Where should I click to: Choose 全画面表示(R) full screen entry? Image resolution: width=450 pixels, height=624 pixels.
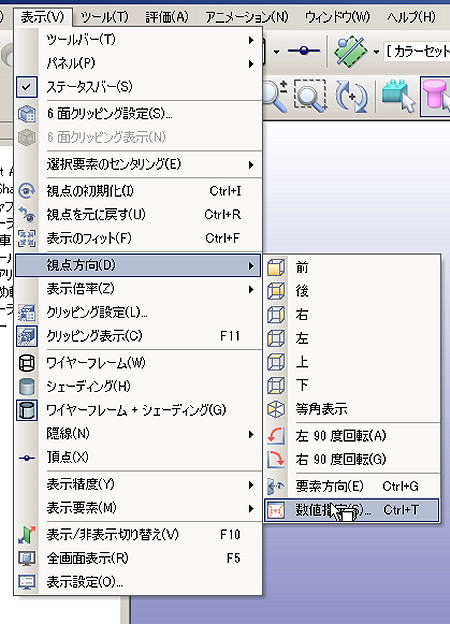pos(138,558)
